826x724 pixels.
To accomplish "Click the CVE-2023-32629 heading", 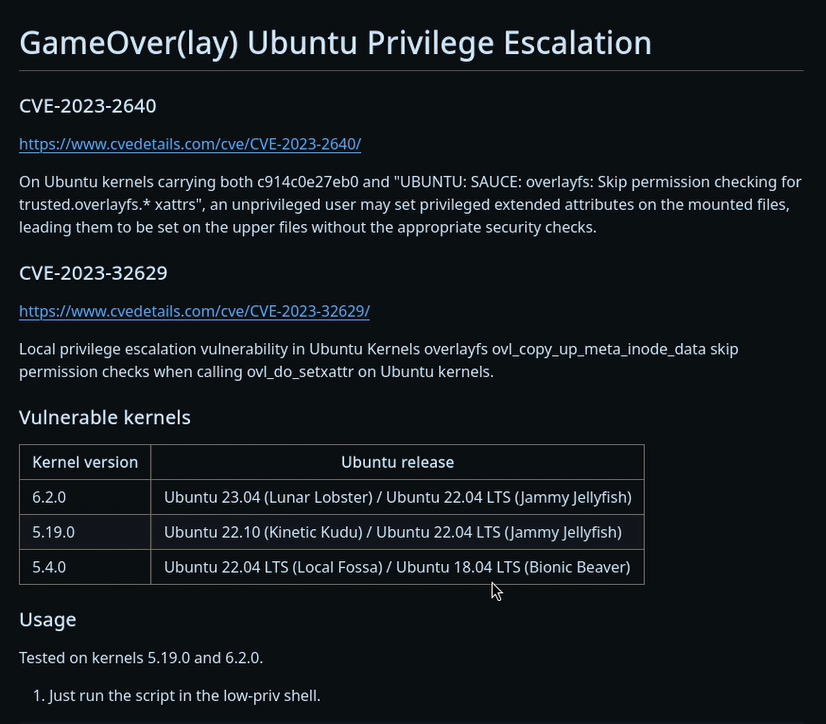I will pos(93,273).
